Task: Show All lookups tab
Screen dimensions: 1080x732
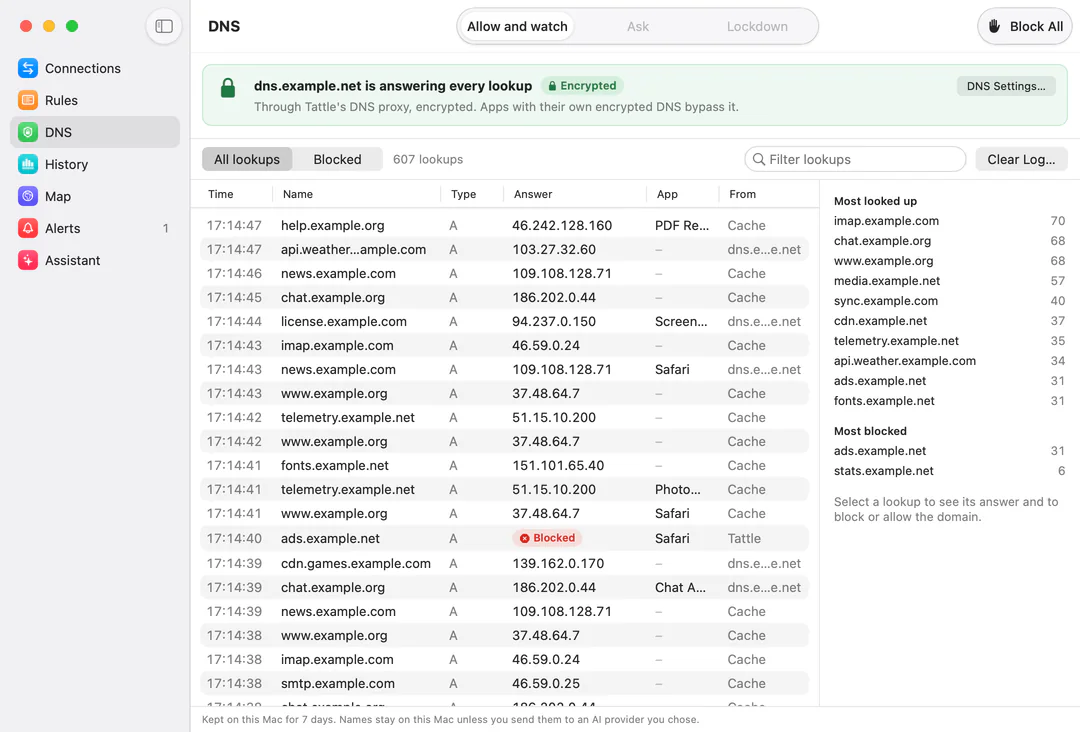Action: pos(247,159)
